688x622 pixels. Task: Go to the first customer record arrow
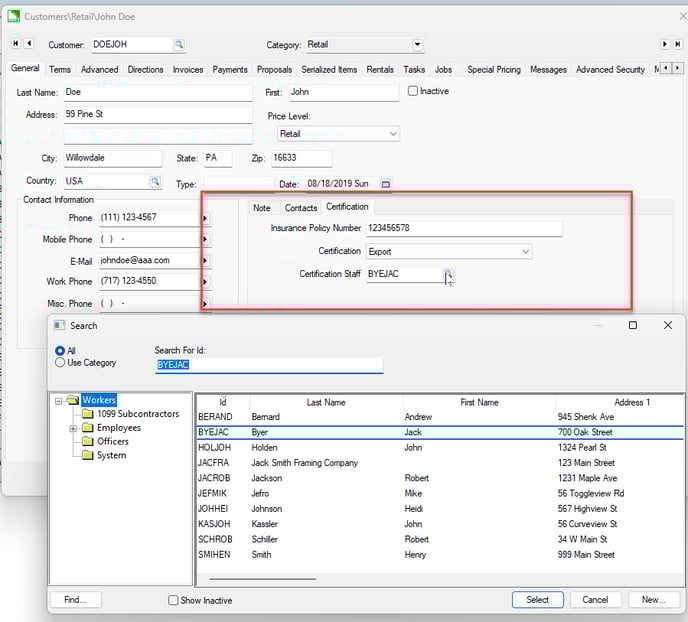15,44
